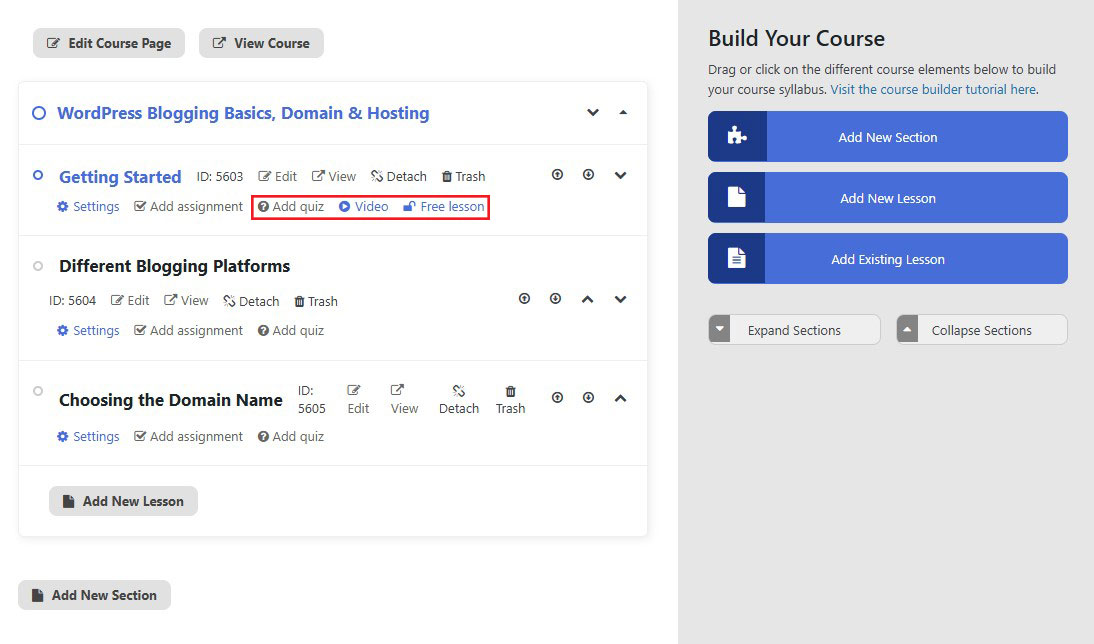Trash the lesson with ID 5605

pyautogui.click(x=510, y=400)
